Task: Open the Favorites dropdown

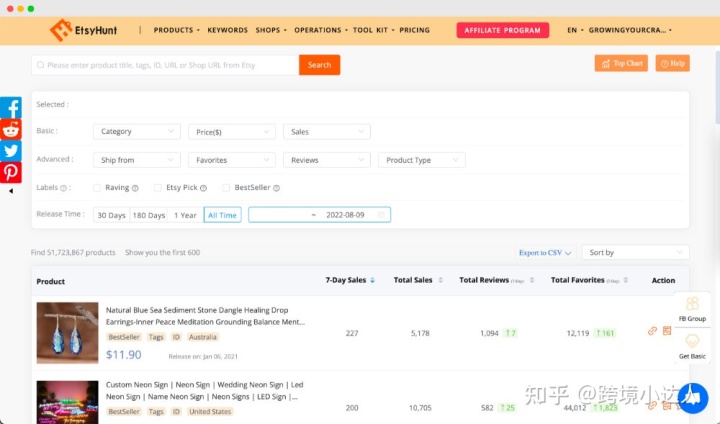Action: [x=232, y=160]
